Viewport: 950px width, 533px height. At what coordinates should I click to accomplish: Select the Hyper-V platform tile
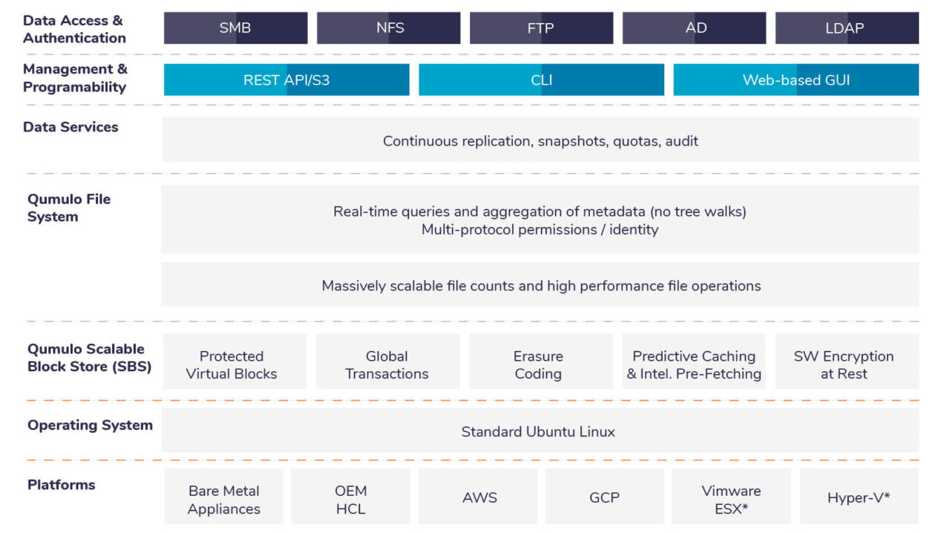pos(859,496)
